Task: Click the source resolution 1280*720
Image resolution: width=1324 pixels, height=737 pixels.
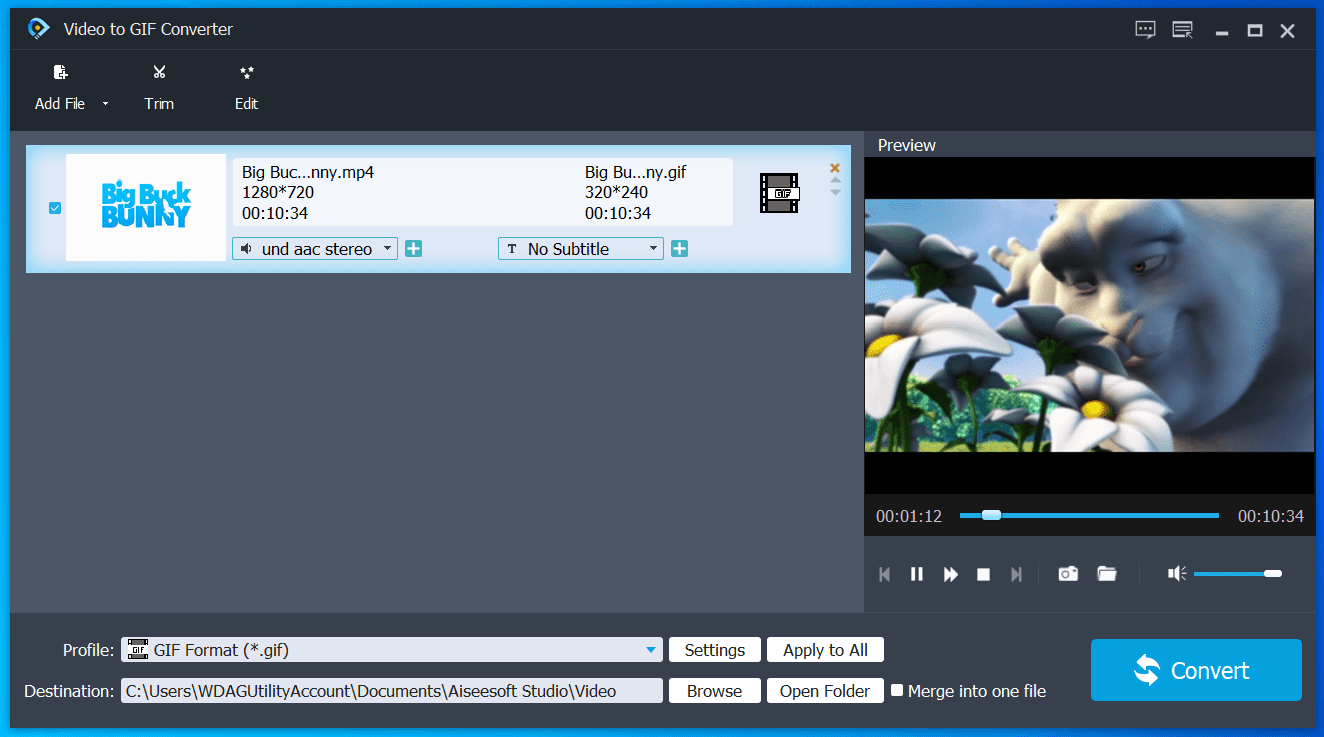Action: (278, 192)
